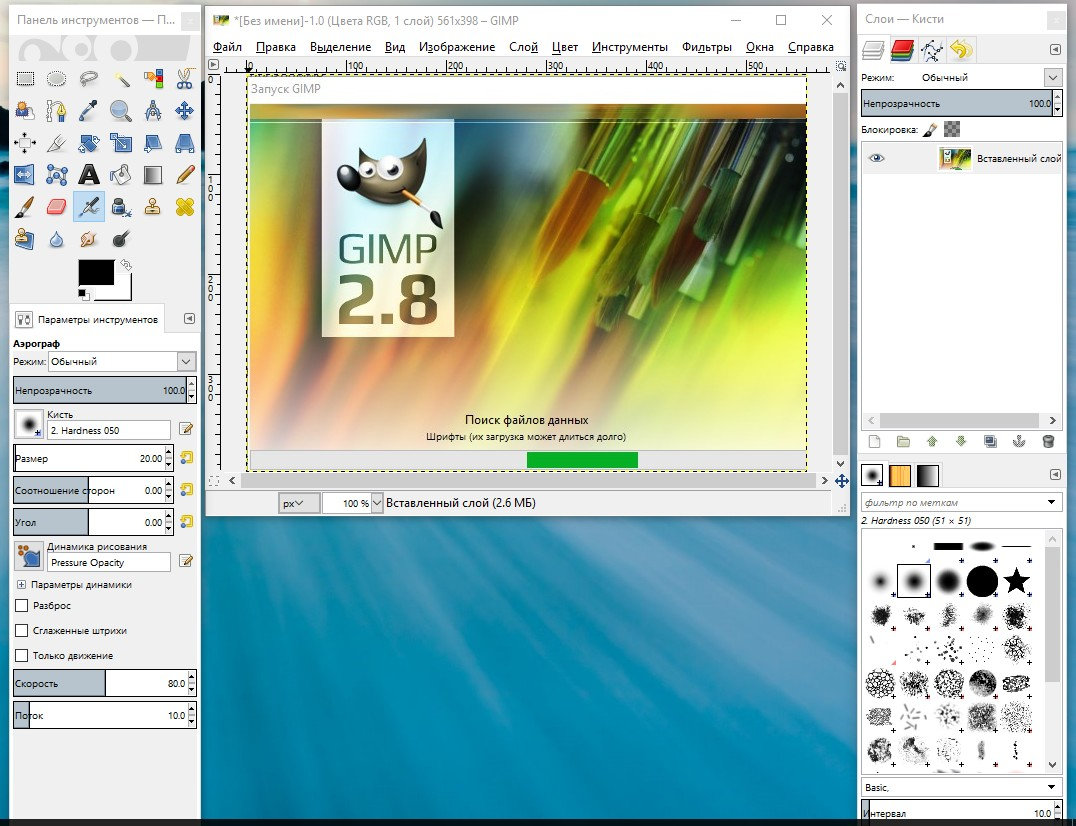
Task: Open the фильтр по меткам brush dropdown
Action: pos(1051,501)
